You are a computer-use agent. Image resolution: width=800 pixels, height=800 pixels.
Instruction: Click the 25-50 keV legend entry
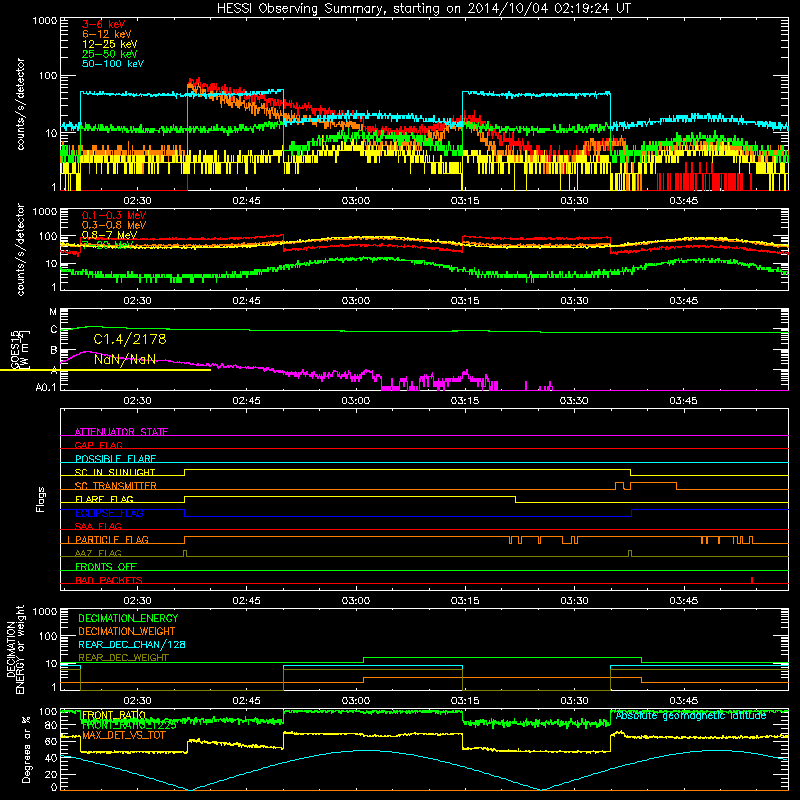tap(110, 54)
